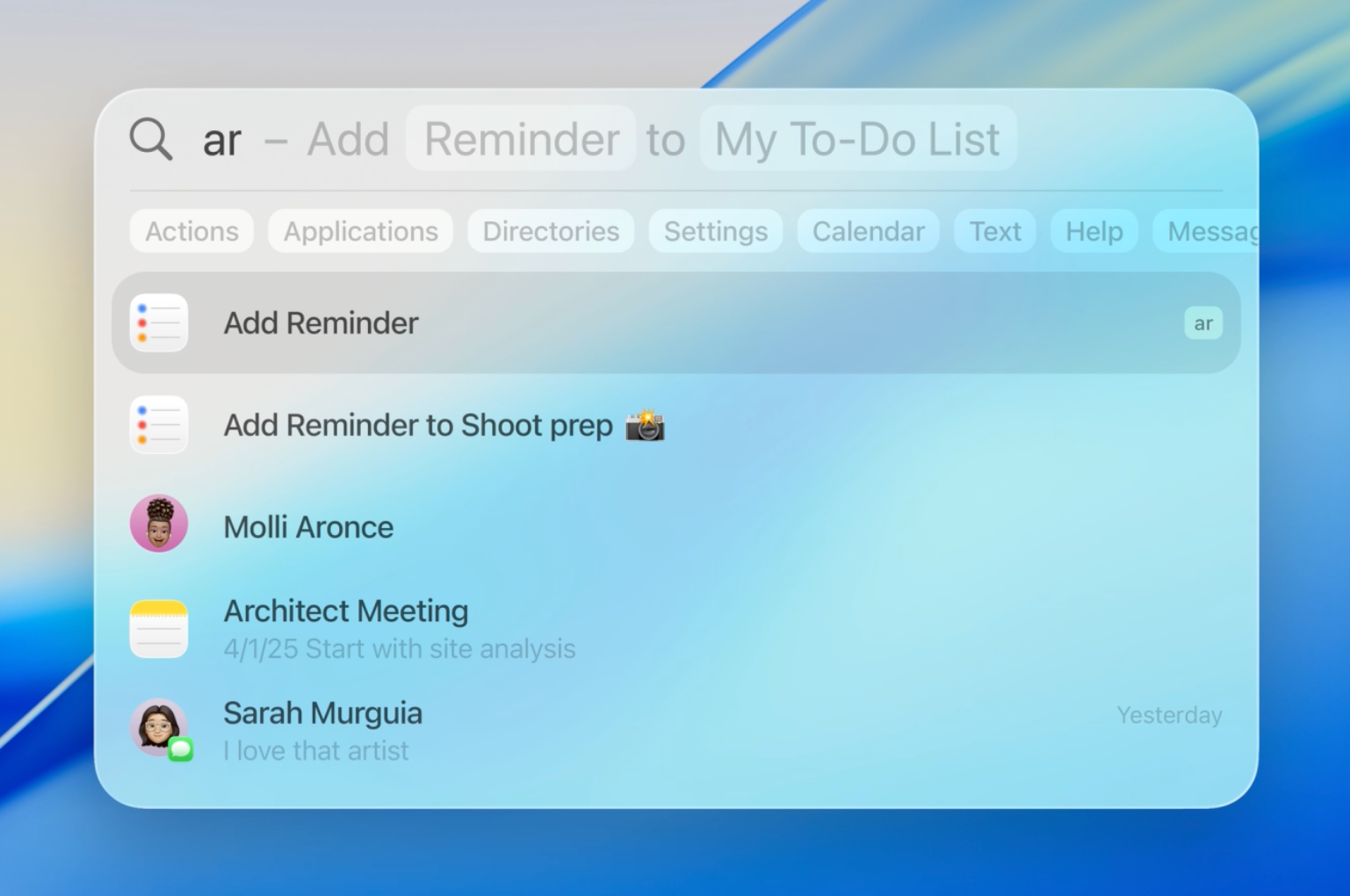Click the 'I love that artist' message preview

pyautogui.click(x=316, y=751)
